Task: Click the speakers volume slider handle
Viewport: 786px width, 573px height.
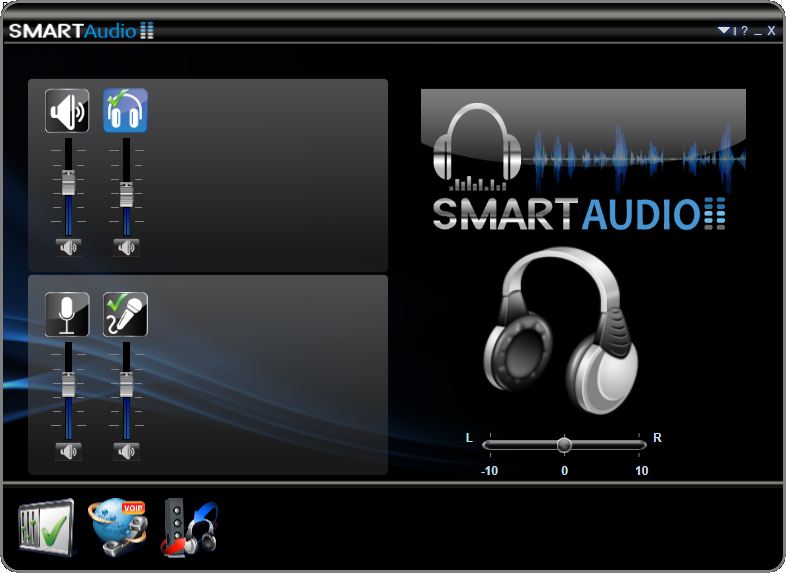Action: (x=68, y=182)
